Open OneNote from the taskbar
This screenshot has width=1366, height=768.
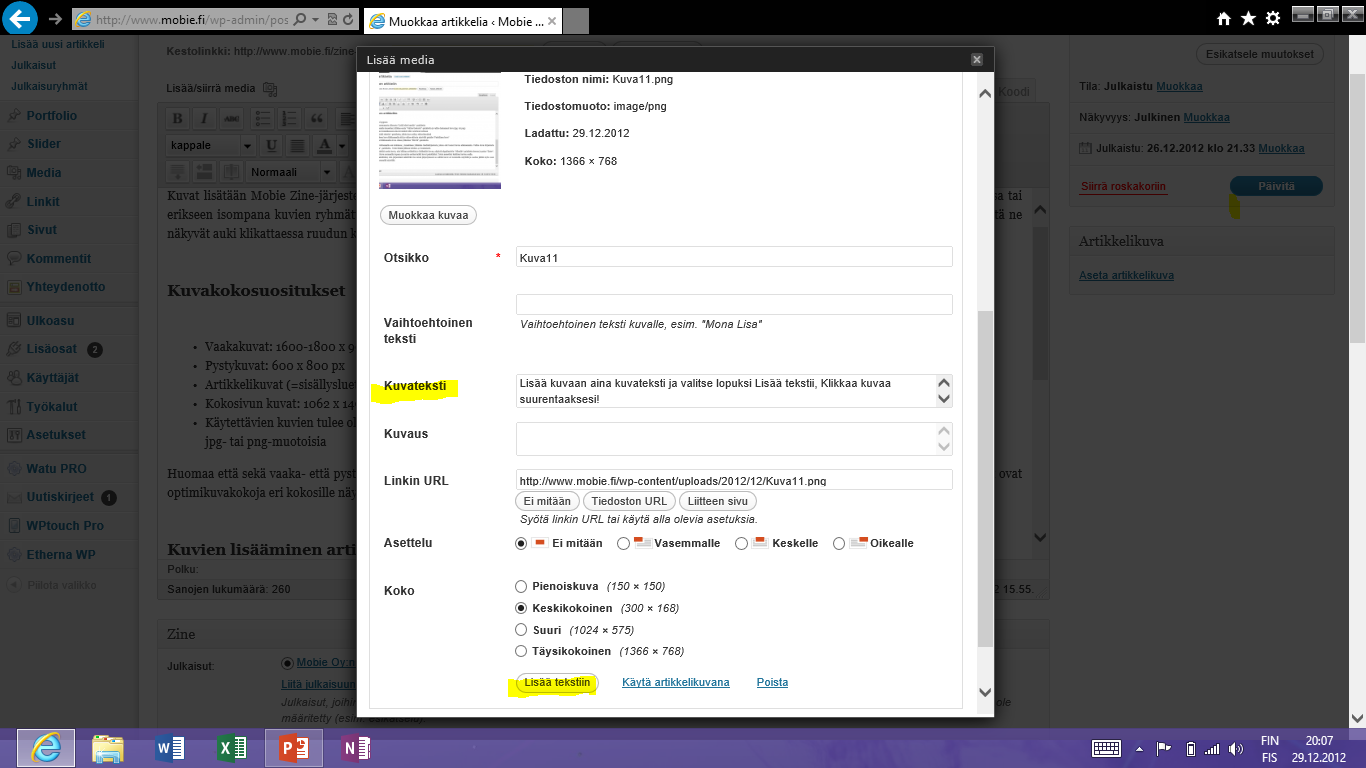pos(355,748)
